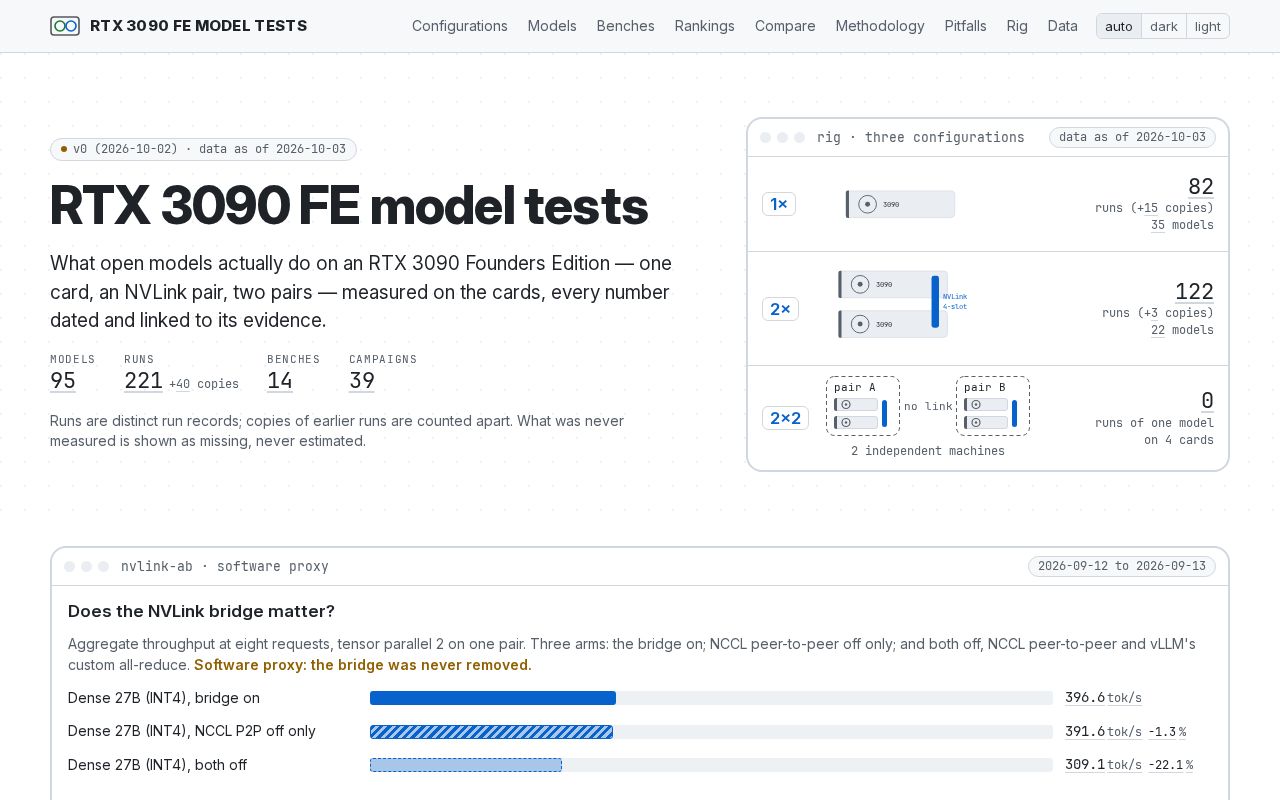Screen dimensions: 1280x800
Task: Select the 2×2 configuration badge
Action: [x=785, y=418]
